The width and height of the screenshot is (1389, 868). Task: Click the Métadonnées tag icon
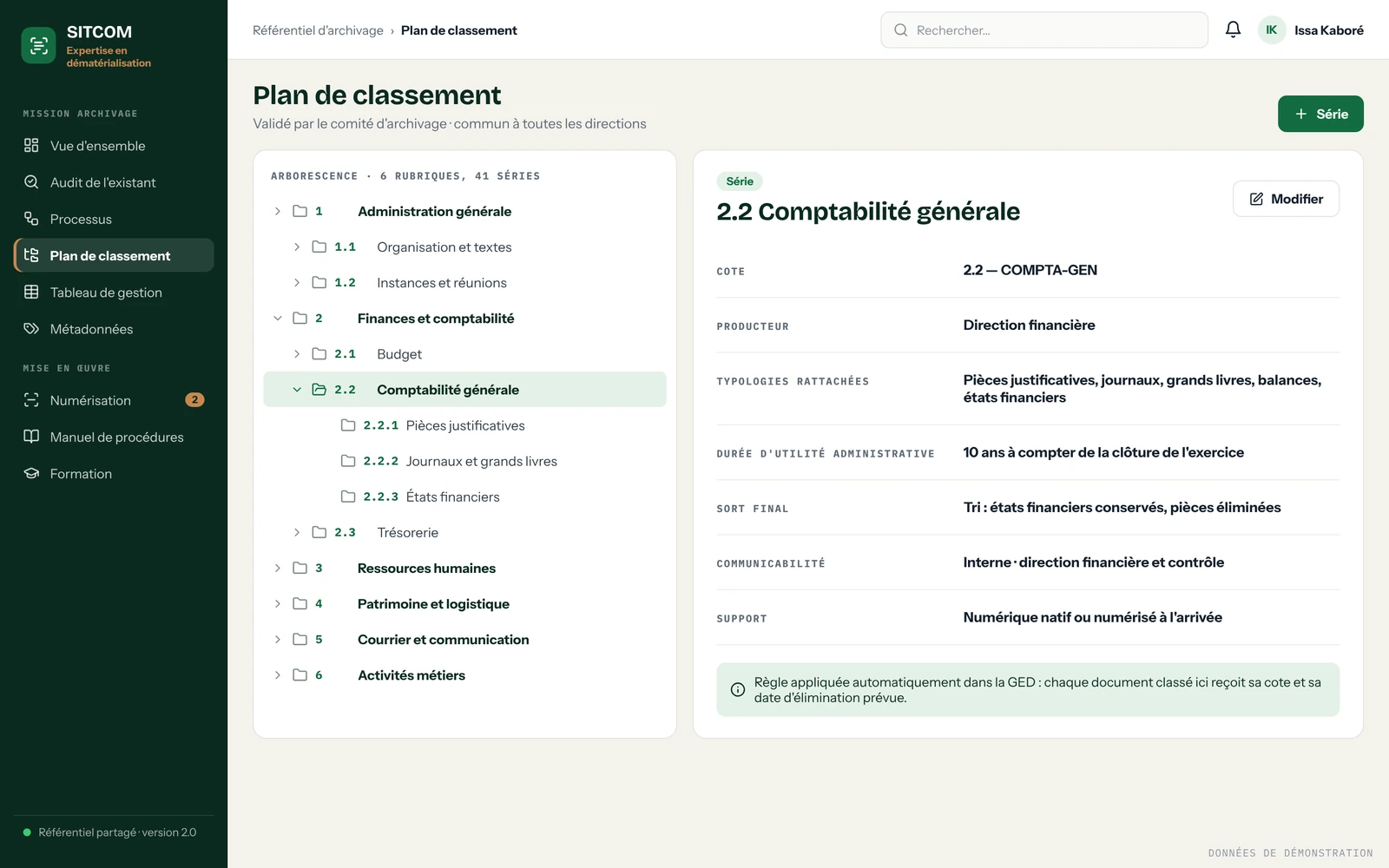tap(31, 329)
